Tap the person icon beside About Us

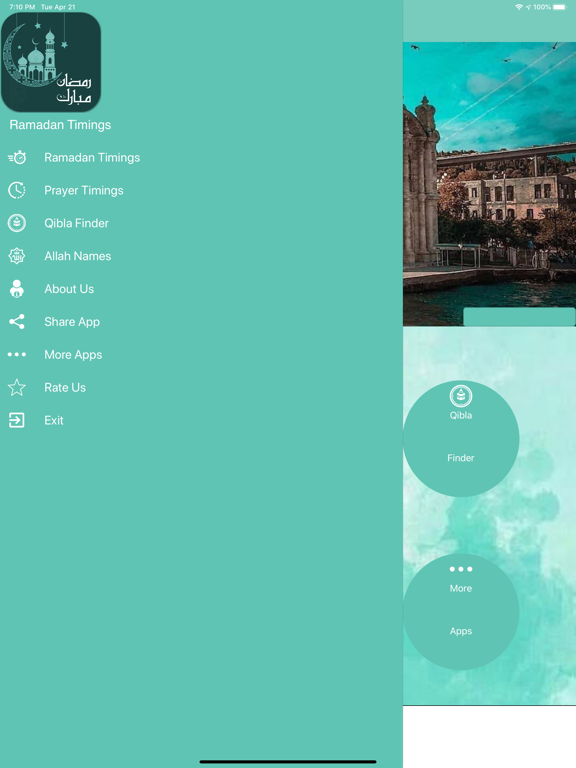point(17,289)
